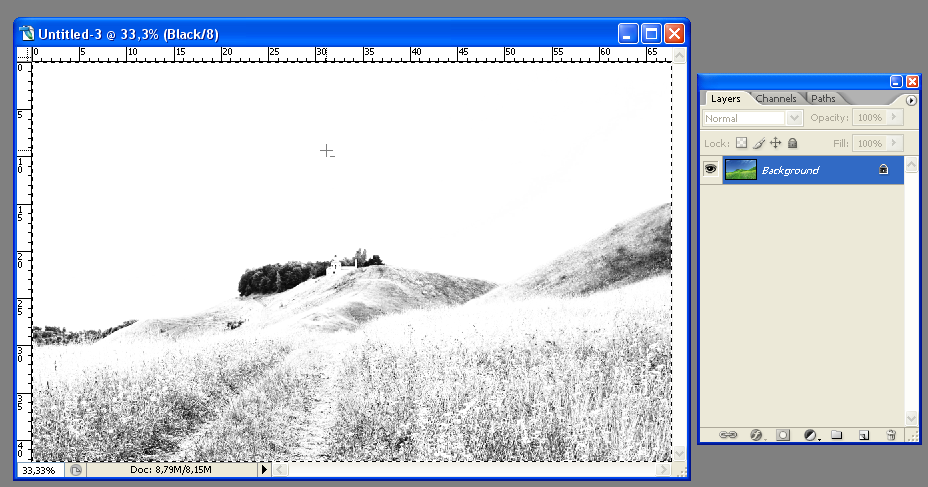Open the layer style fx menu
Viewport: 928px width, 487px height.
(756, 435)
